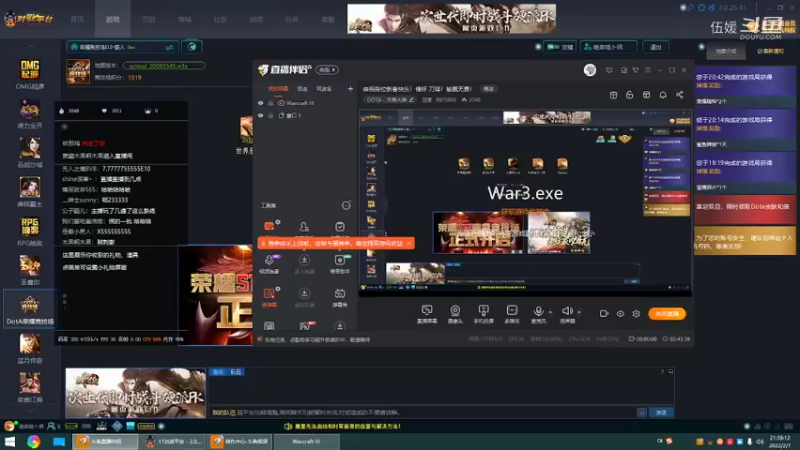The height and width of the screenshot is (450, 800).
Task: Select the 虎力全开 game icon in the sidebar
Action: tap(30, 113)
